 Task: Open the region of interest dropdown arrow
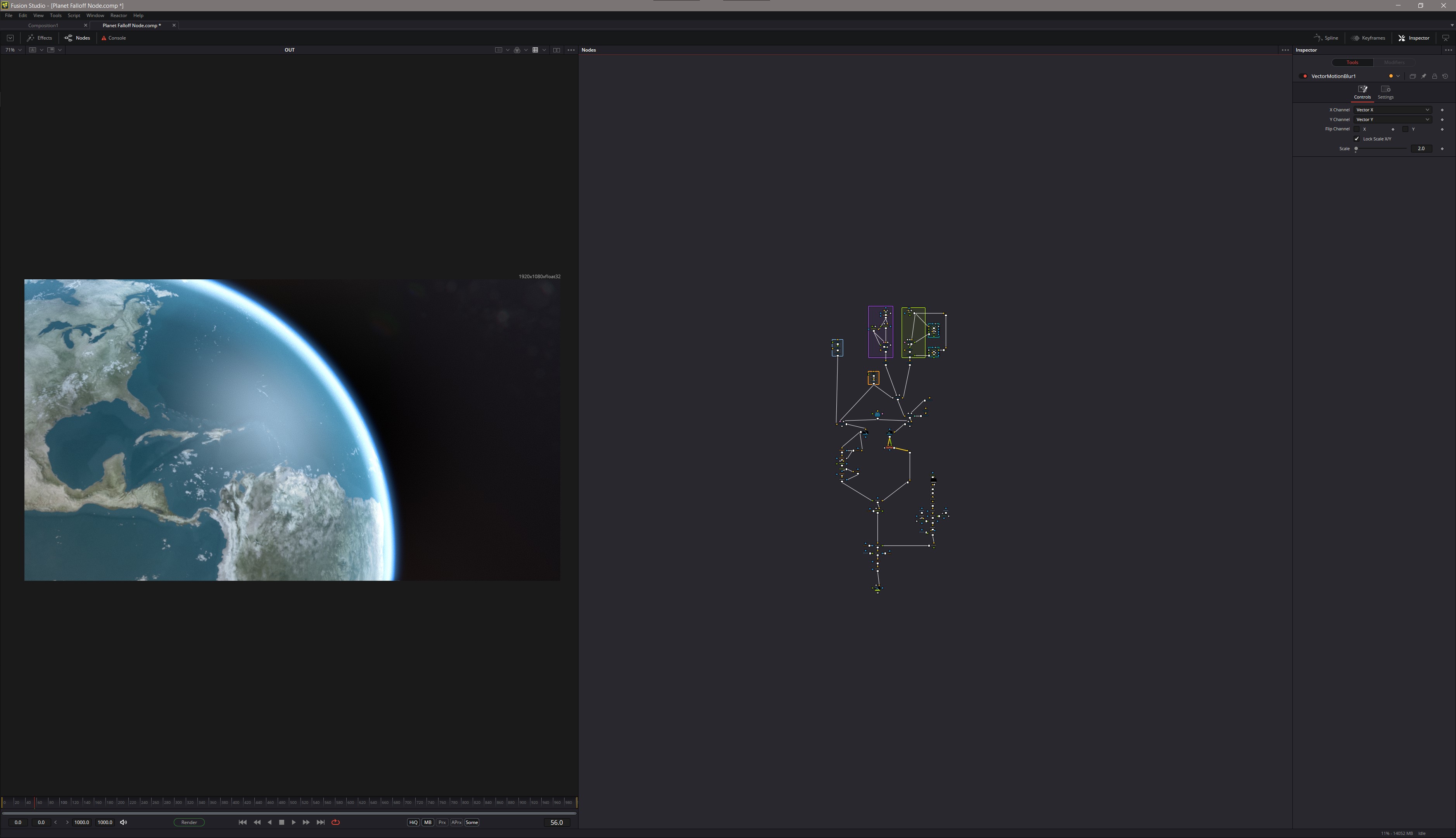tap(507, 50)
